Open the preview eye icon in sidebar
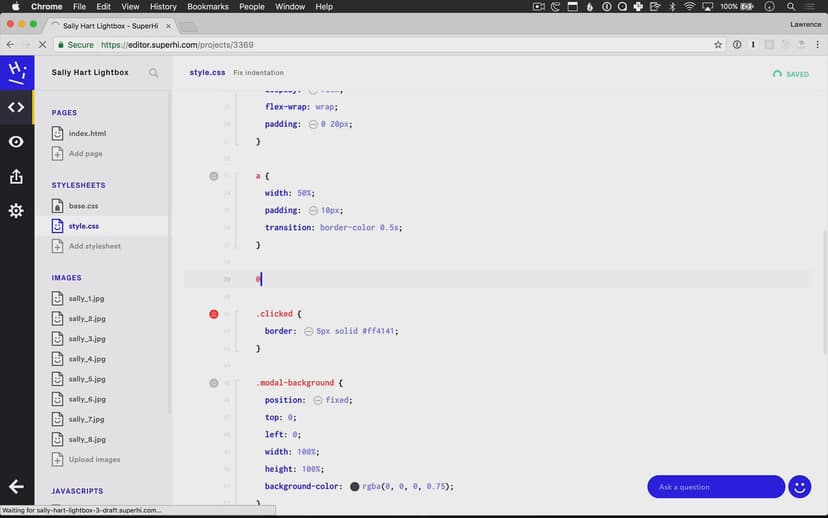This screenshot has height=518, width=828. point(16,142)
